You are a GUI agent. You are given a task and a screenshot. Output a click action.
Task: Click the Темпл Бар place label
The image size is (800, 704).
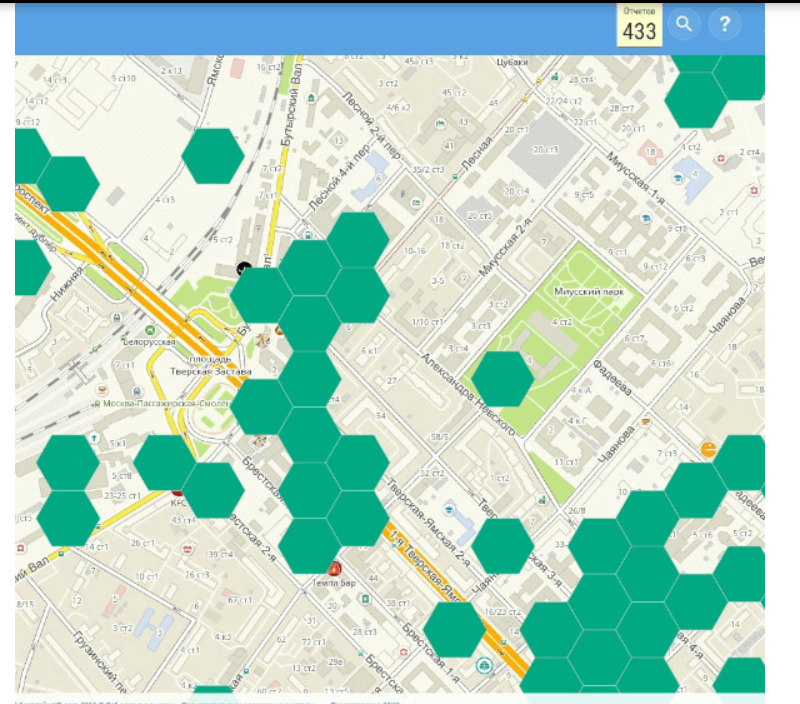click(x=334, y=583)
